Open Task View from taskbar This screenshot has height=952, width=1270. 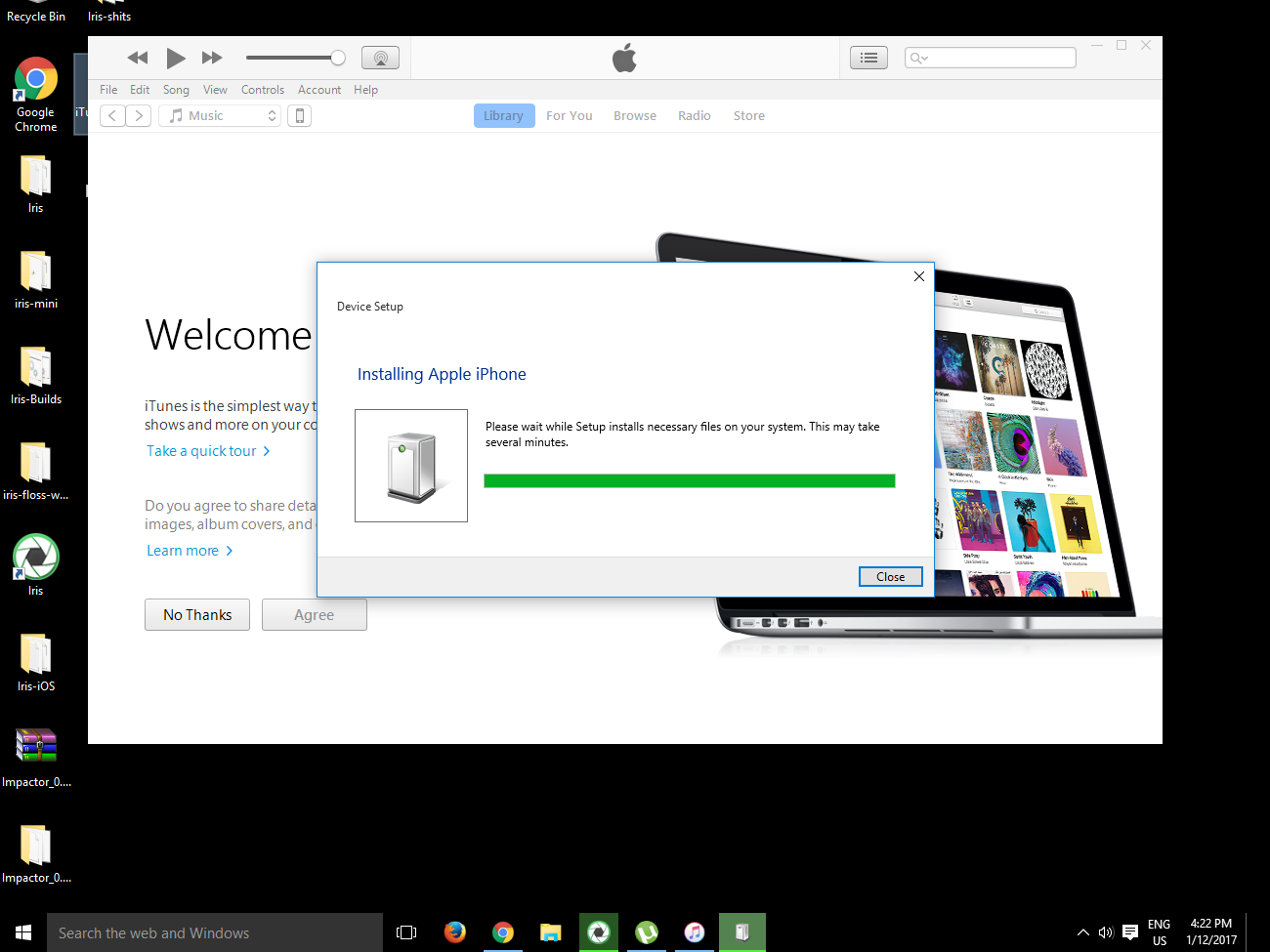[x=406, y=932]
